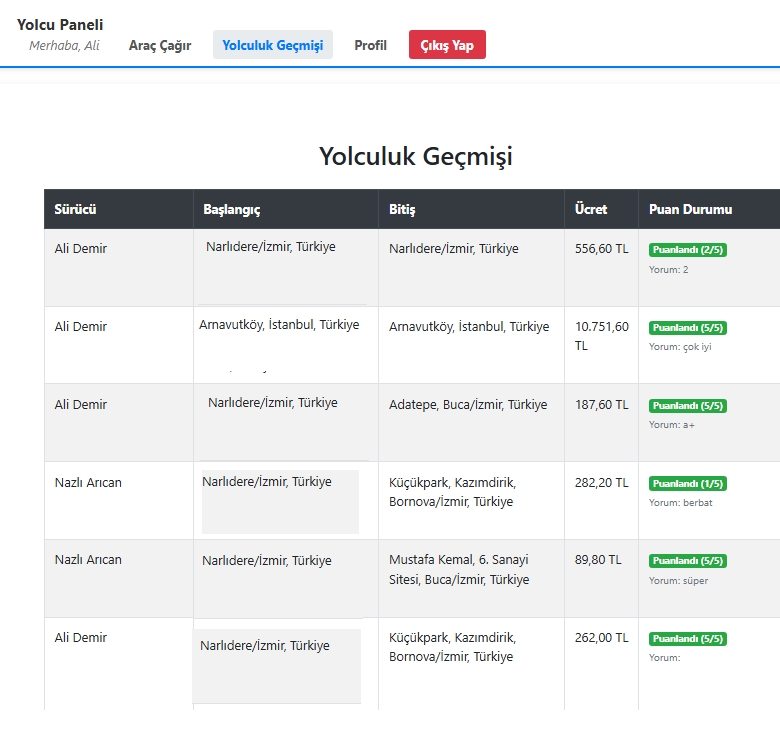The width and height of the screenshot is (780, 729).
Task: Click the badge above 'Yorum: süper'
Action: click(687, 561)
